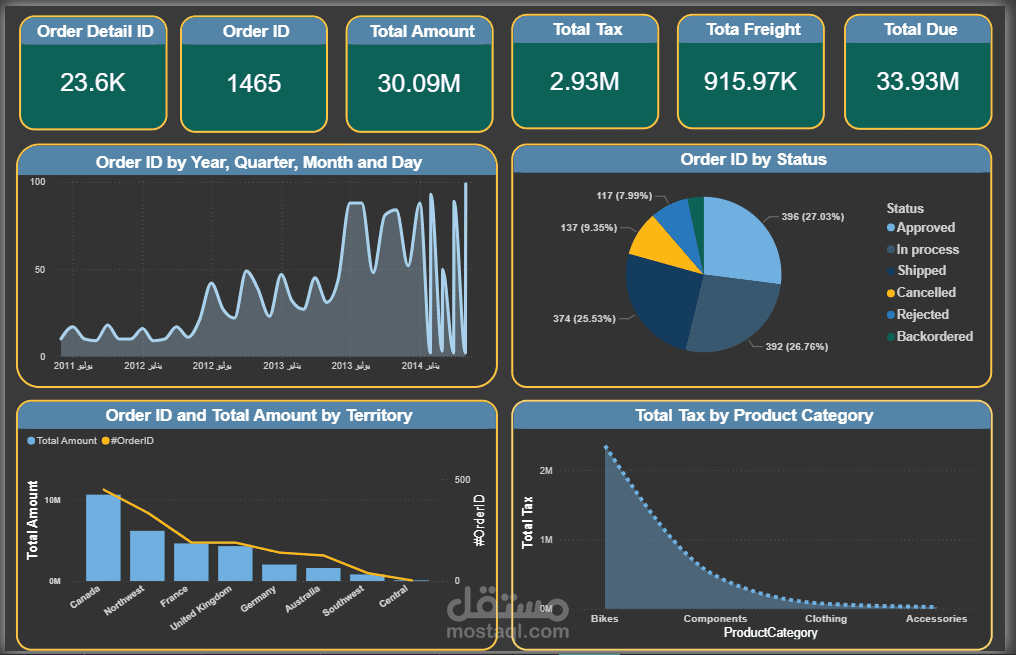Select the Accessories axis label

pos(936,618)
